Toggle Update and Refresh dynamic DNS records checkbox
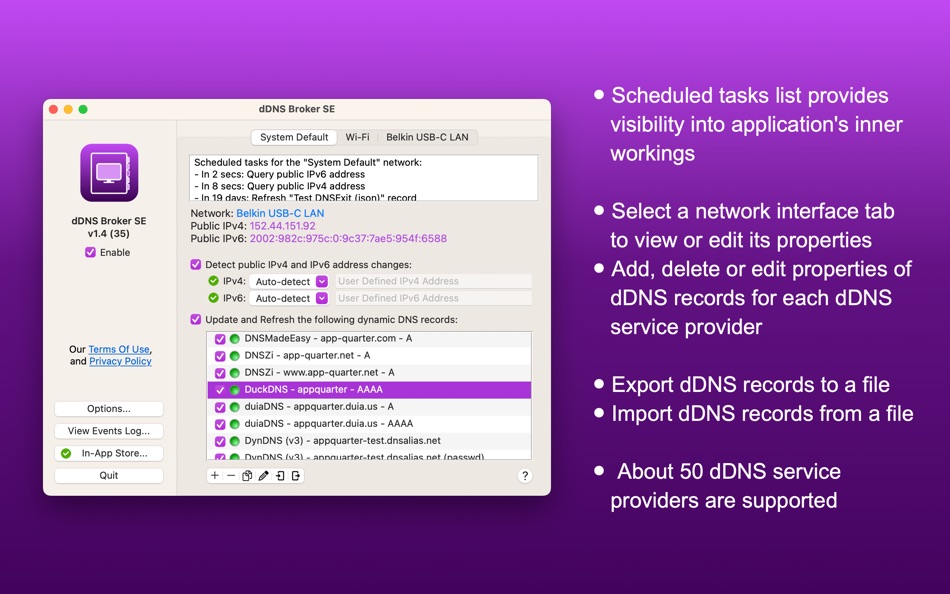The height and width of the screenshot is (594, 950). pyautogui.click(x=196, y=319)
